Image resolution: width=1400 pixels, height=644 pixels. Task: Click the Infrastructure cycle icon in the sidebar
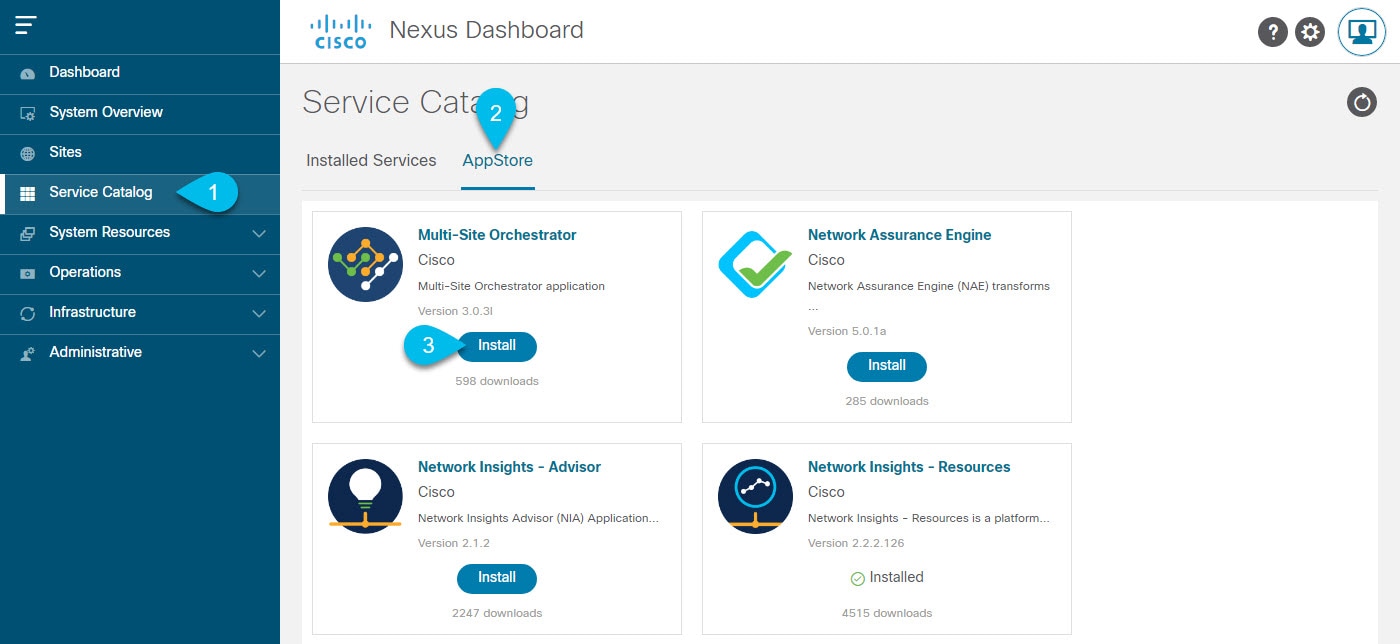(28, 313)
